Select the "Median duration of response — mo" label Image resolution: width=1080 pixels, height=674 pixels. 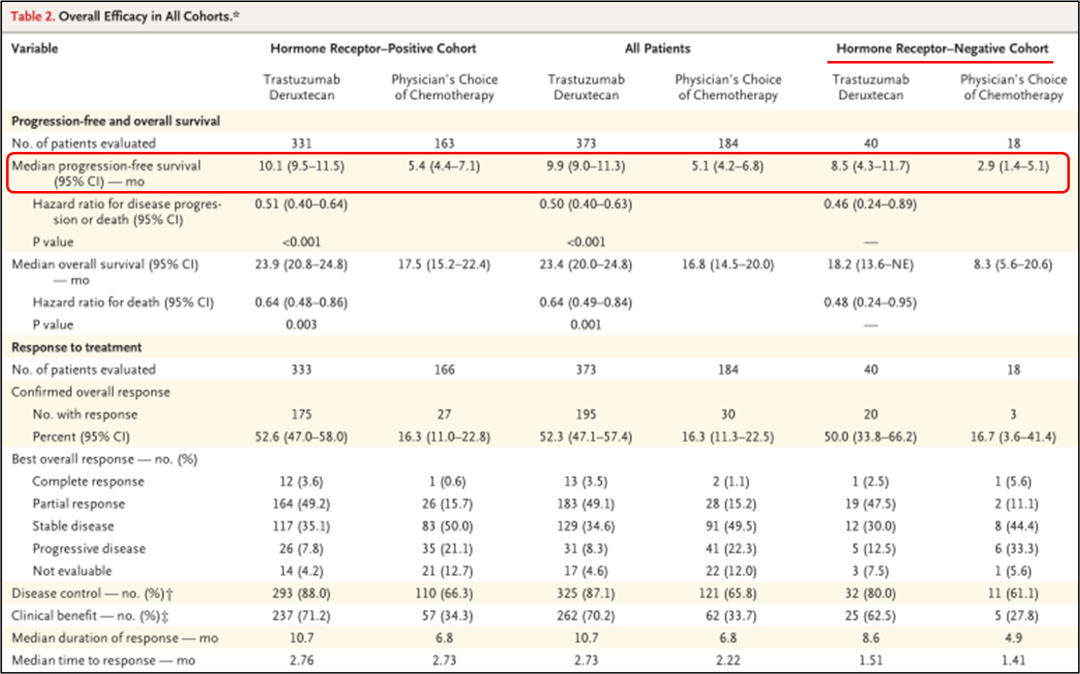[x=115, y=638]
